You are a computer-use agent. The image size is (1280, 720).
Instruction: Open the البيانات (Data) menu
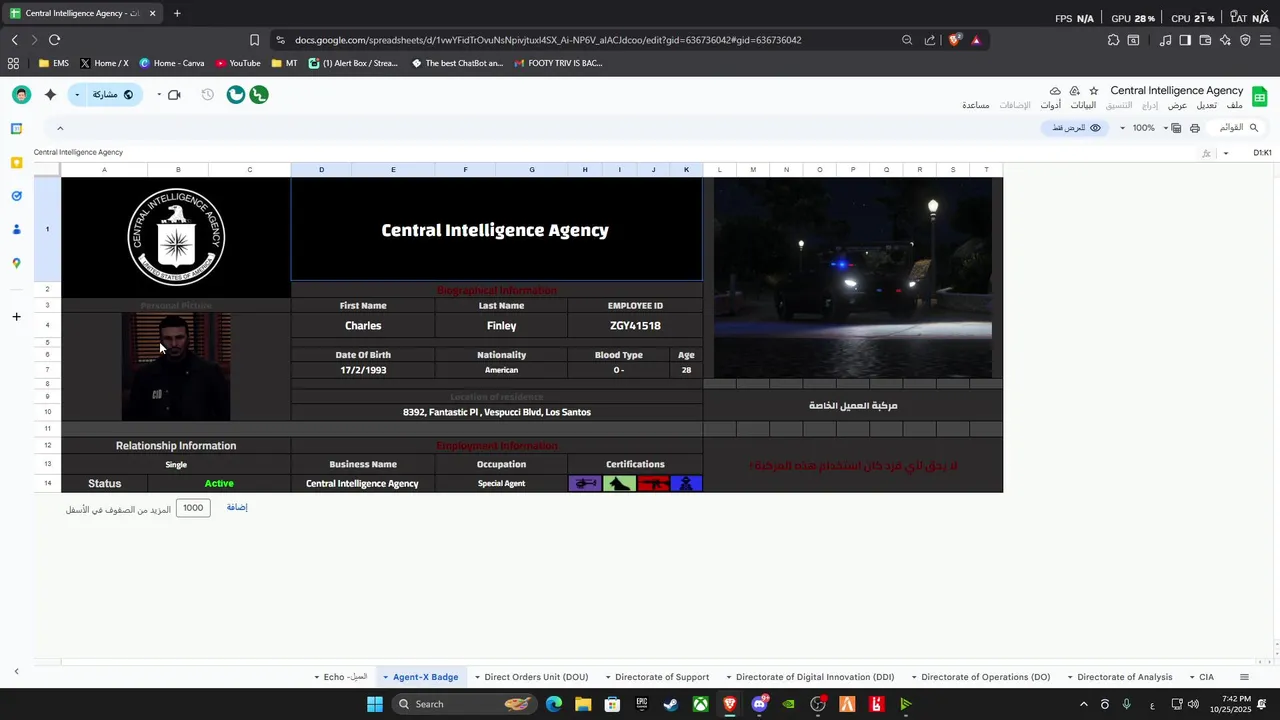pyautogui.click(x=1084, y=105)
